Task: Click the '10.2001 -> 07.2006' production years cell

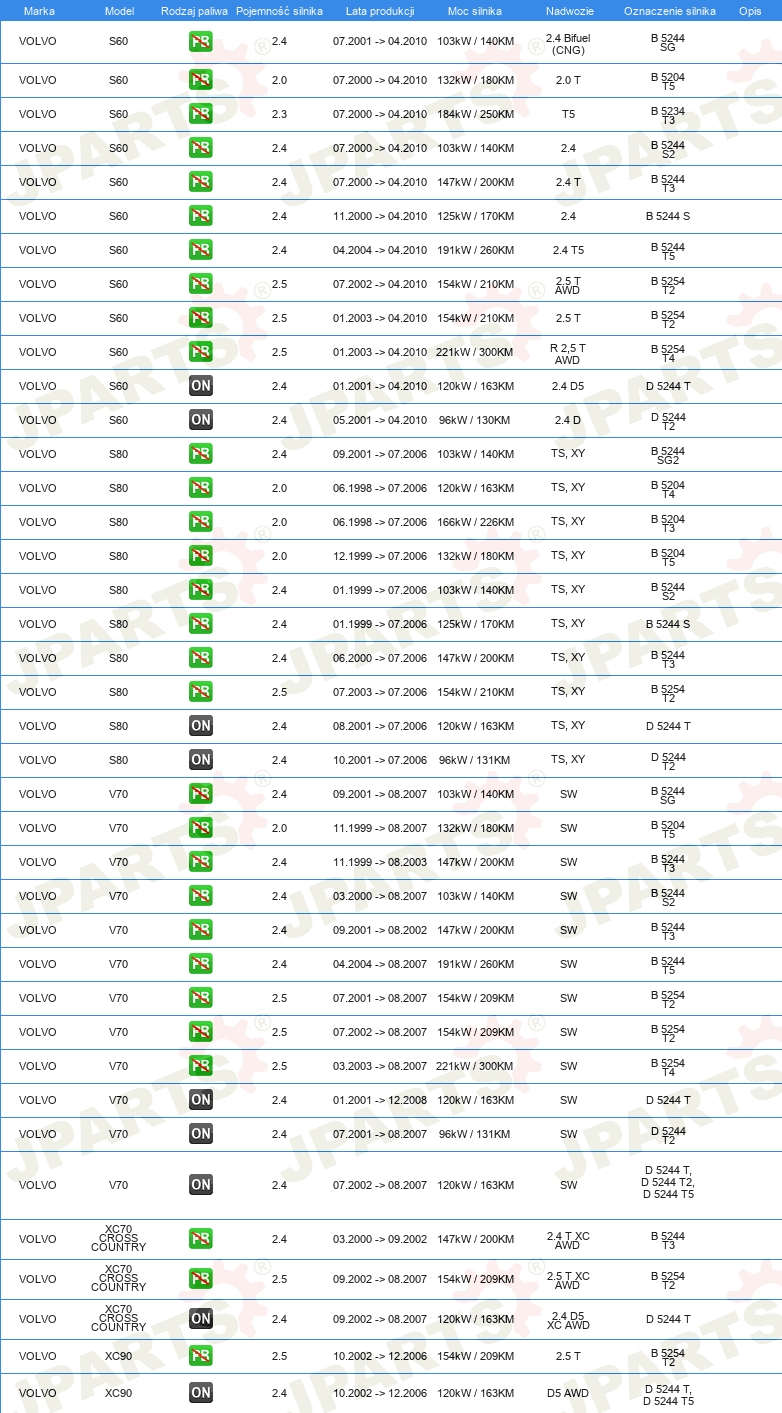Action: [x=380, y=760]
